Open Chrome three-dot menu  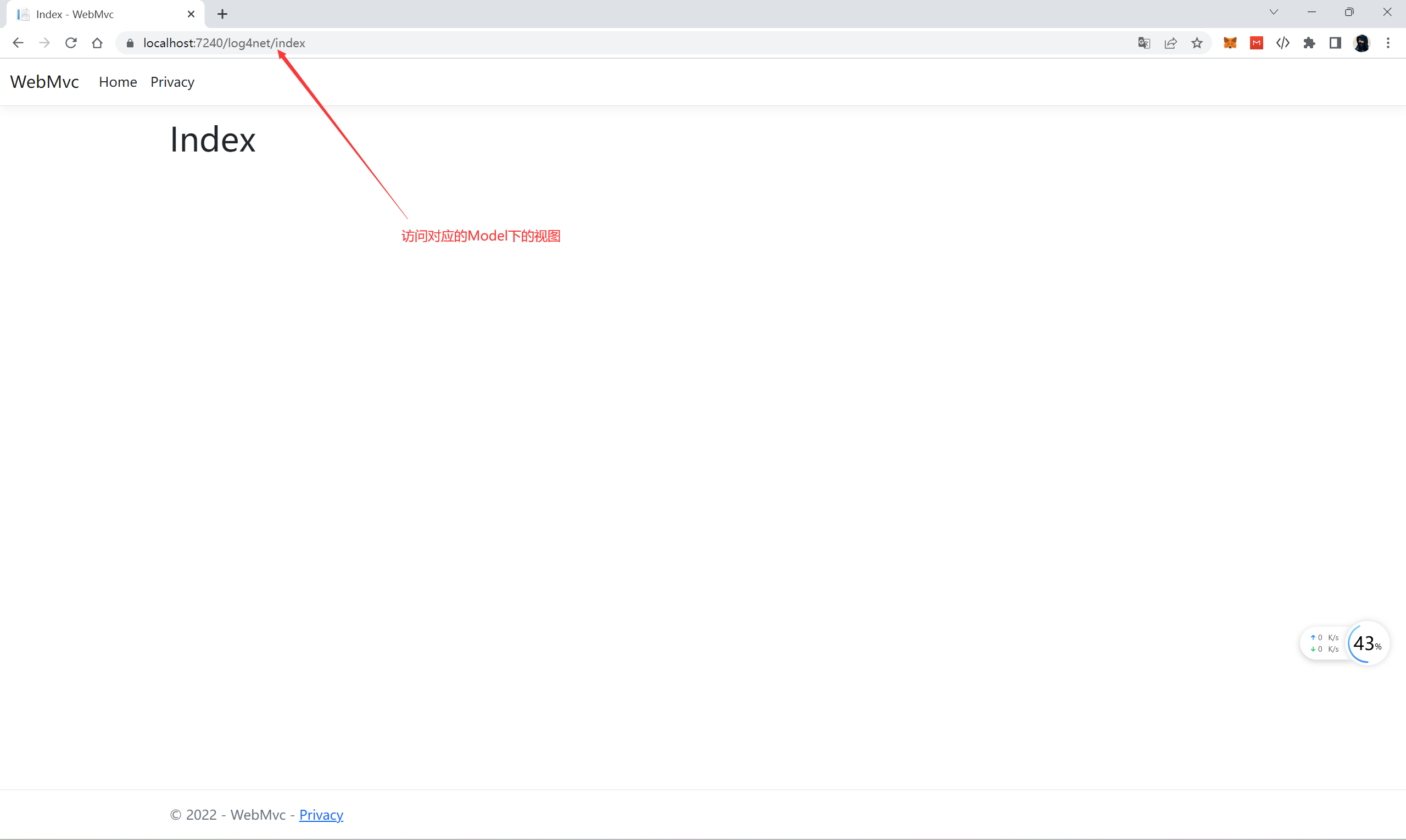pos(1388,43)
